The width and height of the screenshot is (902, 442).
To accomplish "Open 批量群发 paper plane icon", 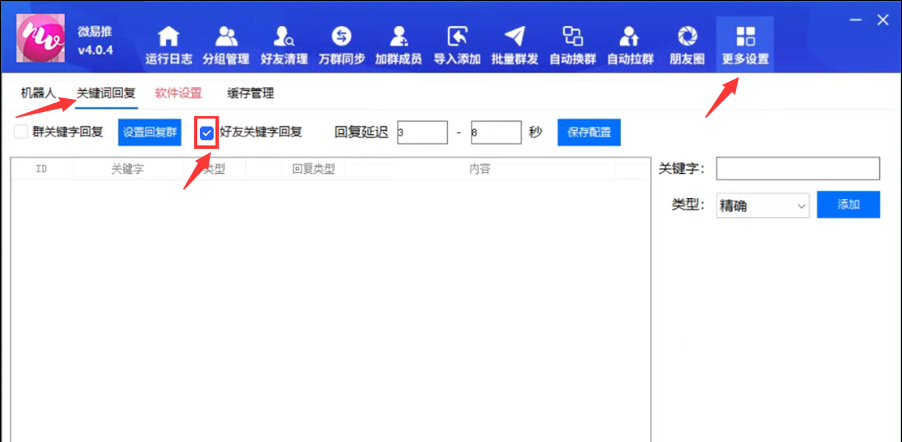I will pos(515,37).
